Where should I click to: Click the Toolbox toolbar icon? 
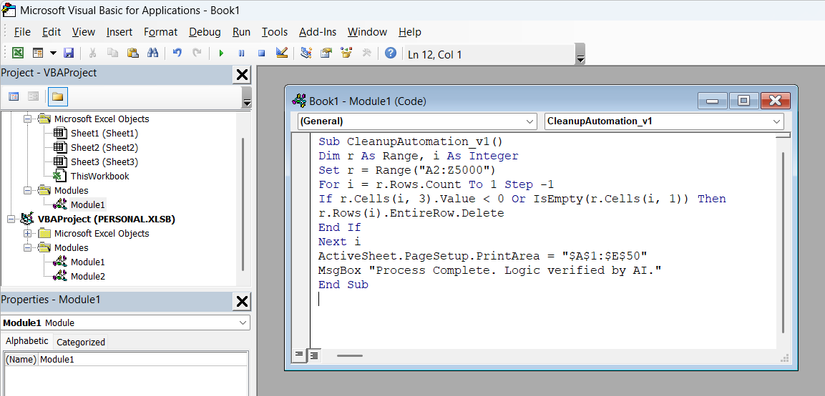[367, 53]
